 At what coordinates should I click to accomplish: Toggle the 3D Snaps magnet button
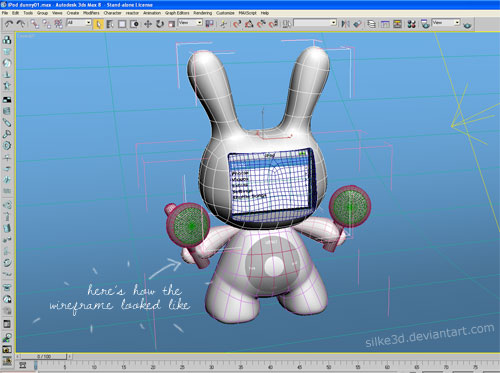[237, 24]
